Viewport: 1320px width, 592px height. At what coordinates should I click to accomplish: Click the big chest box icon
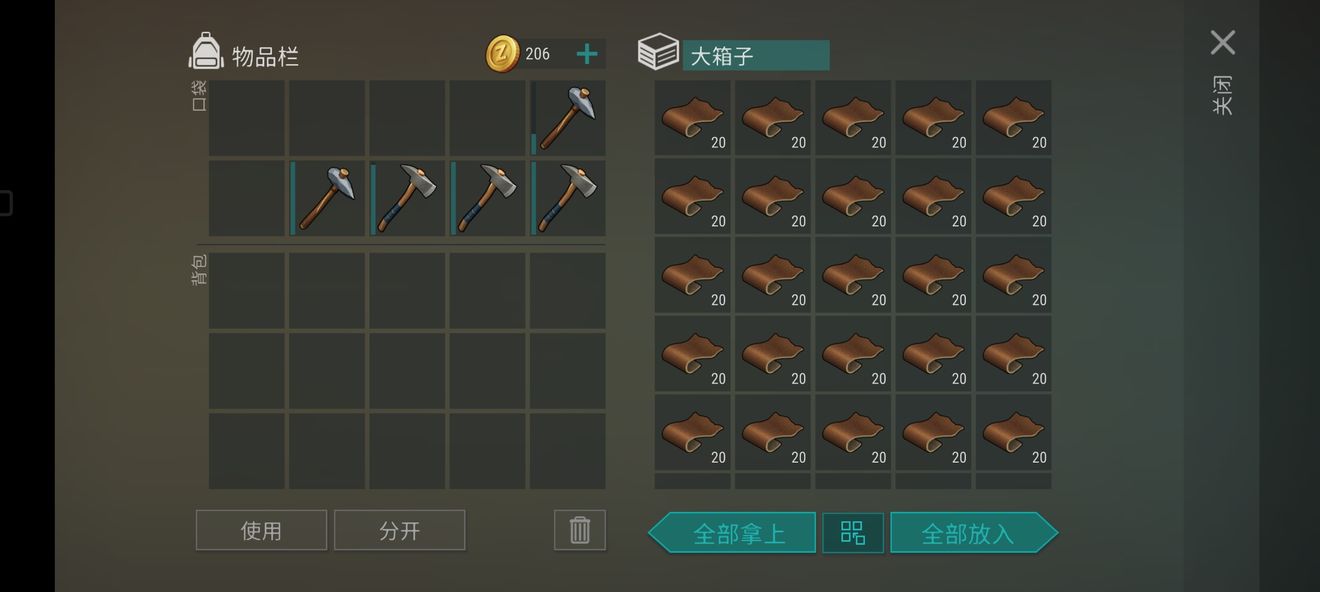click(658, 52)
